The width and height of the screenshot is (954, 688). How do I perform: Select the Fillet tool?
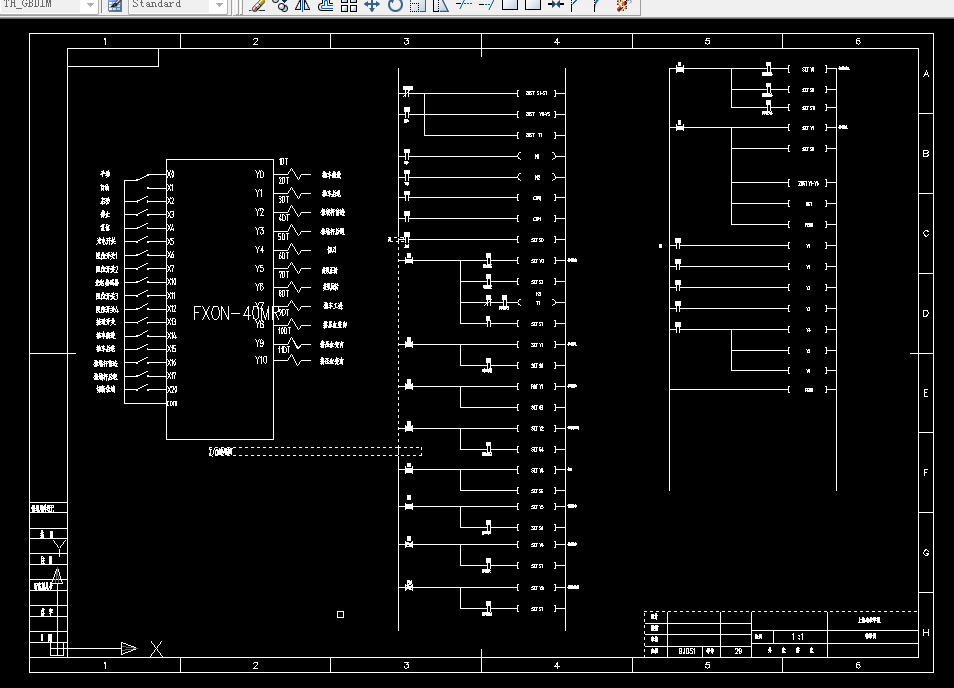point(598,5)
